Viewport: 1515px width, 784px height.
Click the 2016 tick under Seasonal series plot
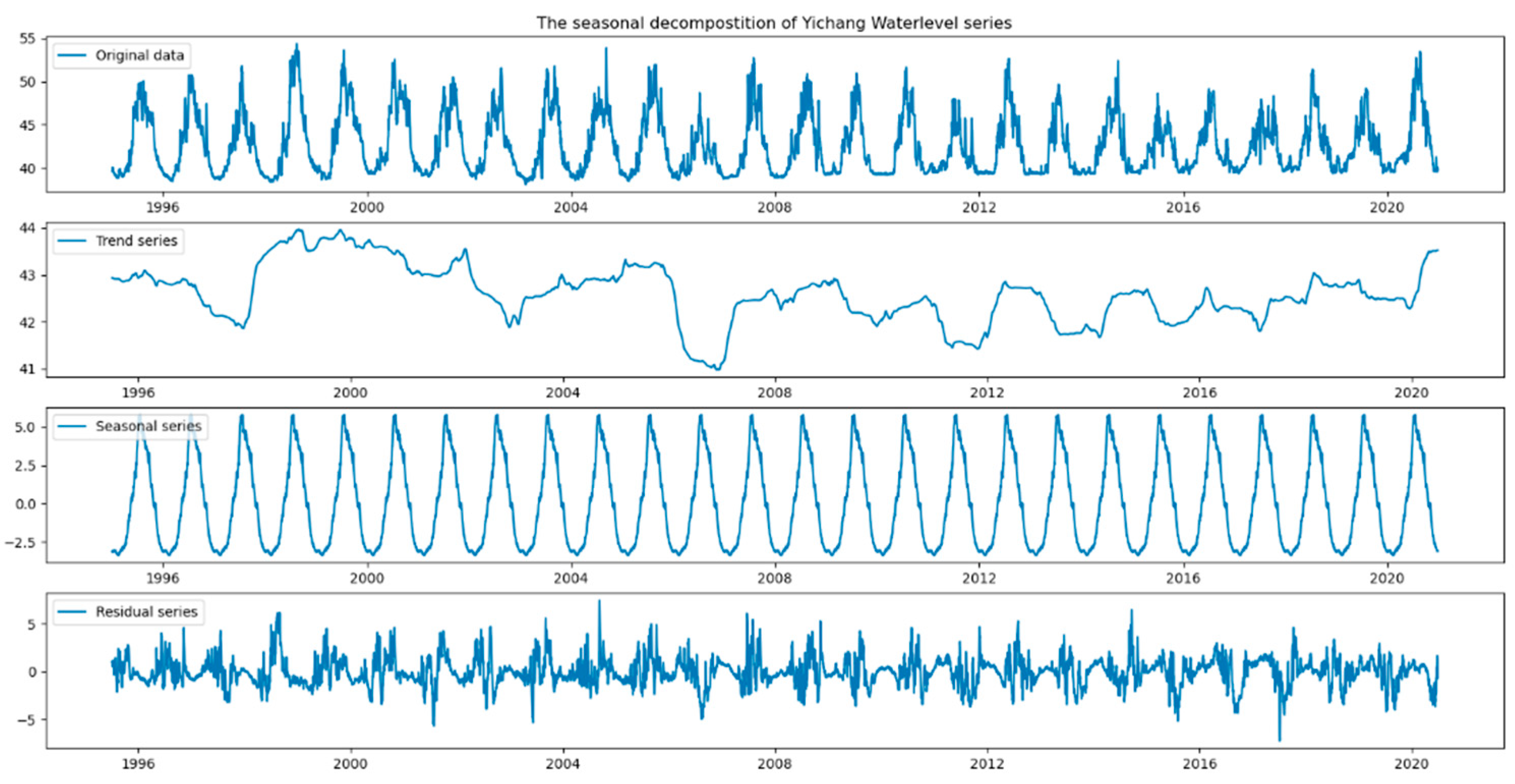[x=1183, y=578]
